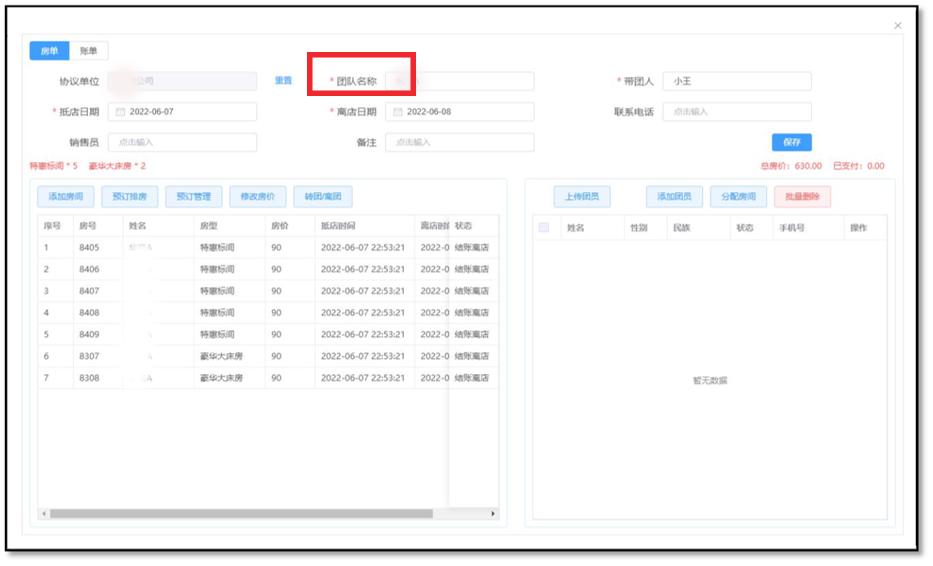Click the 修改房价 button
This screenshot has height=566, width=933.
258,196
